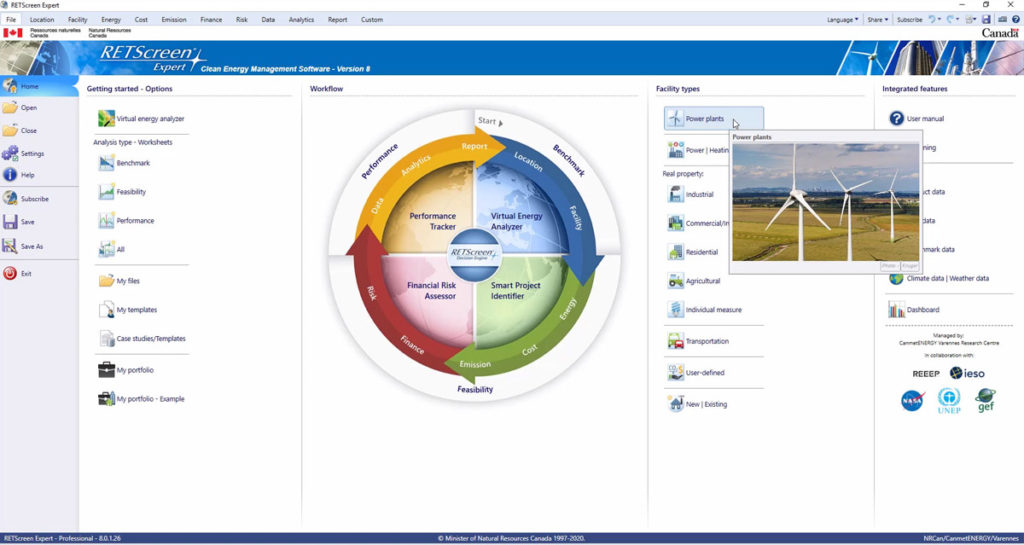Select the Performance analysis worksheet icon
This screenshot has width=1024, height=545.
pyautogui.click(x=106, y=221)
